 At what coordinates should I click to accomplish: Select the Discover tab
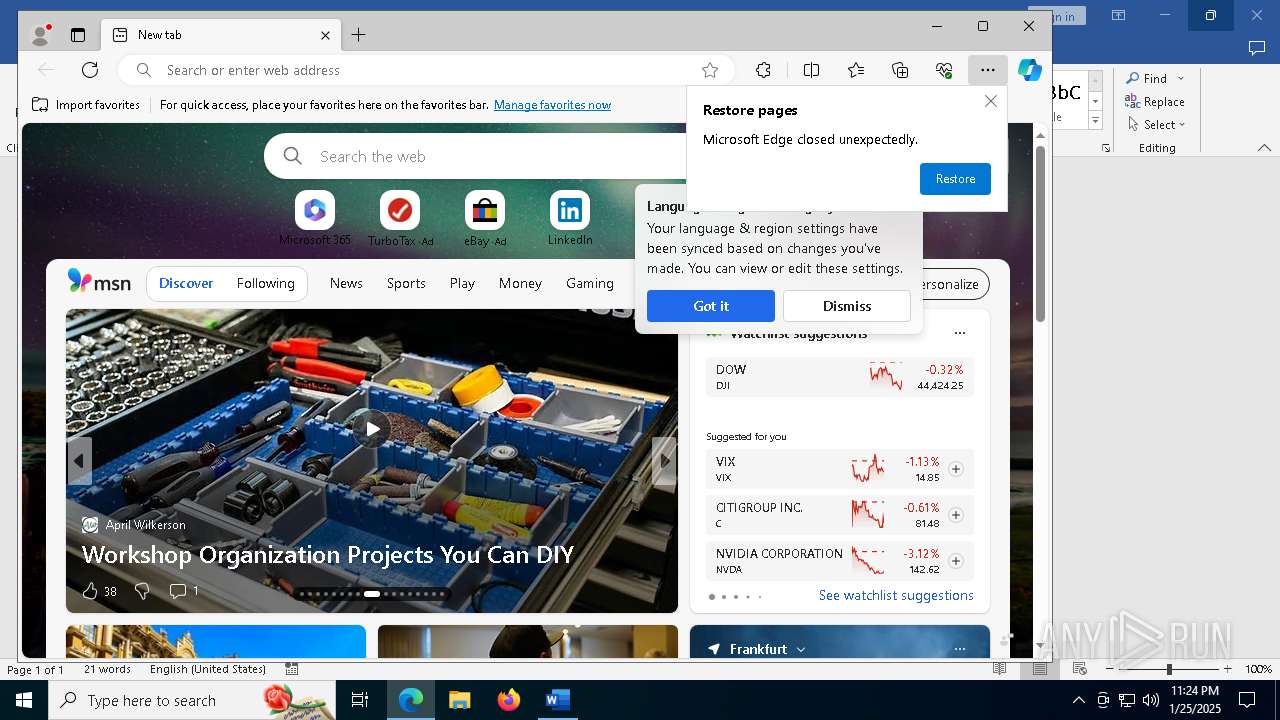(186, 283)
